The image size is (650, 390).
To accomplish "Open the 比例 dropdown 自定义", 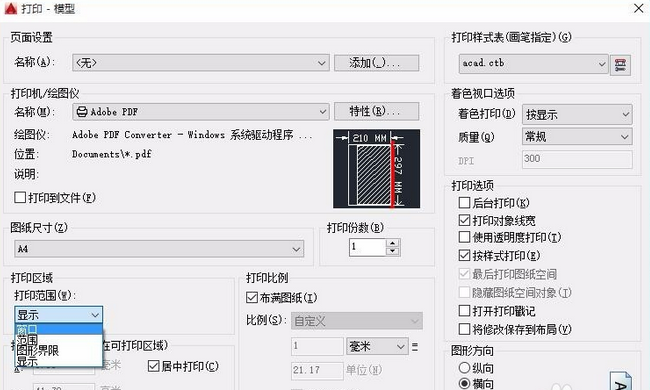I will point(357,321).
